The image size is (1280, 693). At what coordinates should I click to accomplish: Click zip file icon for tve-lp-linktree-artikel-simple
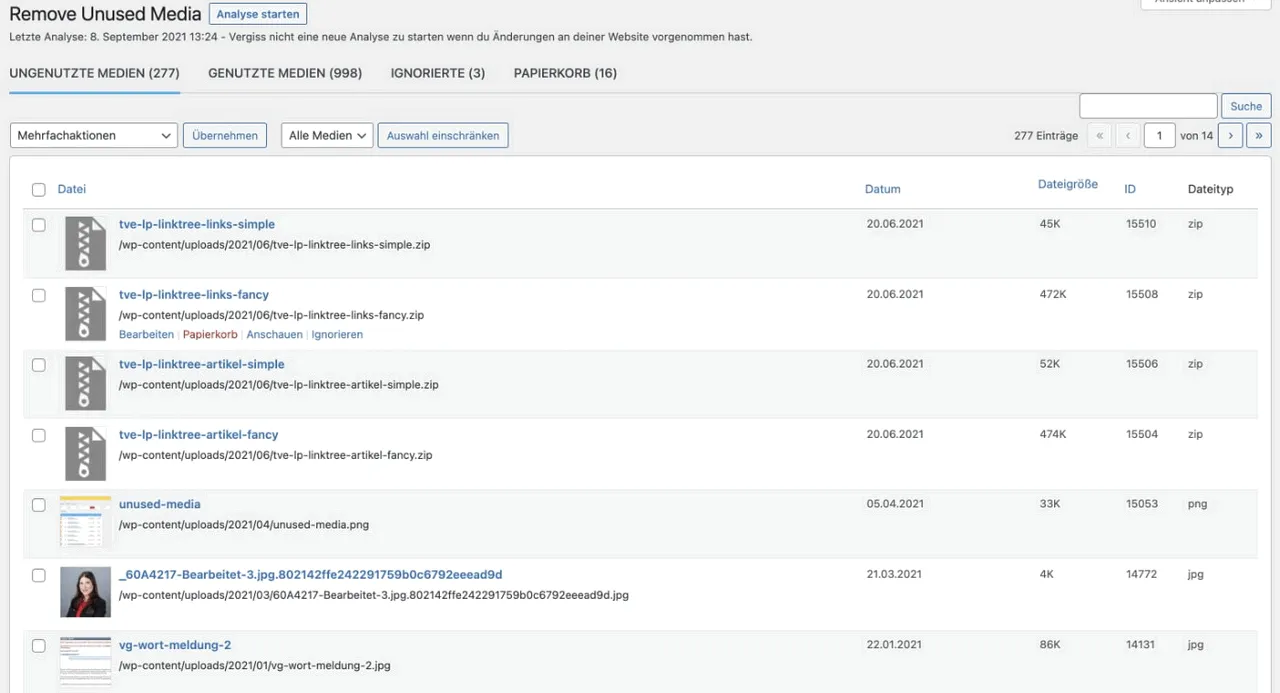click(85, 383)
